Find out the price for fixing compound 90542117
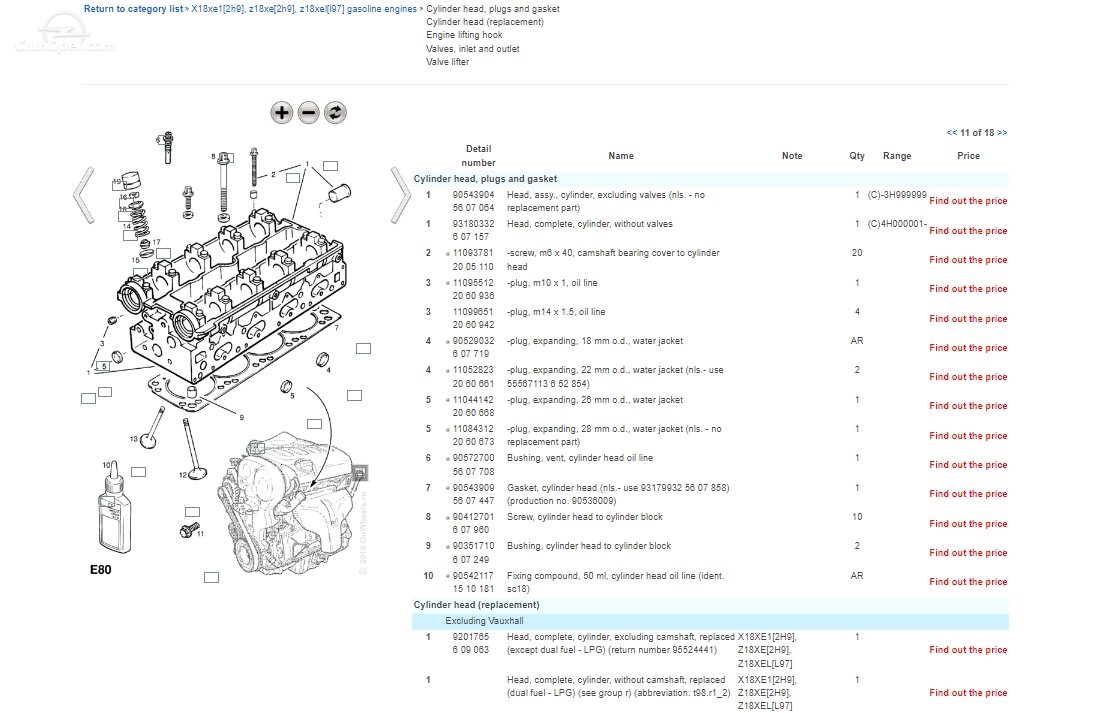This screenshot has width=1111, height=713. (x=968, y=582)
